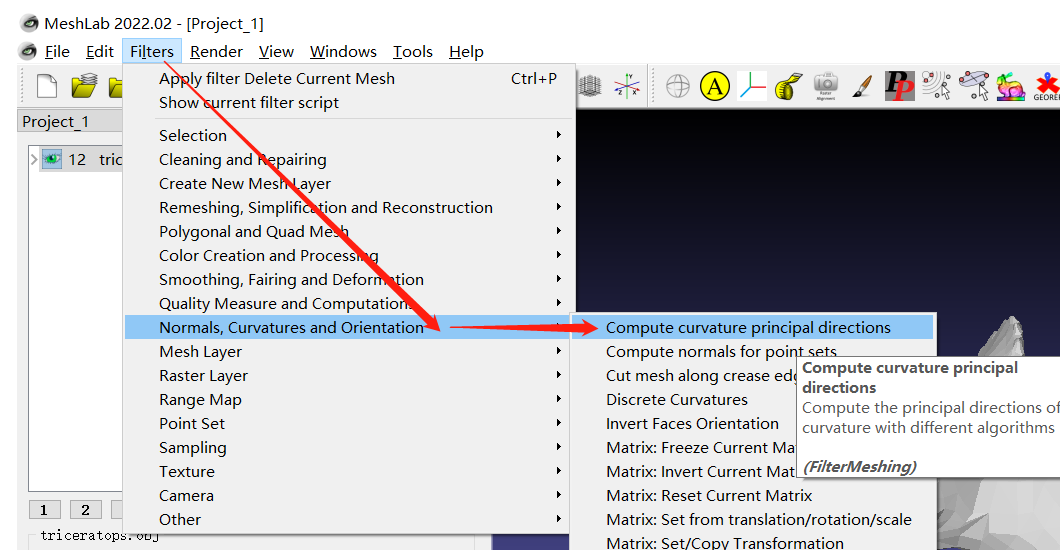The width and height of the screenshot is (1060, 550).
Task: Expand the triceratops layer tree arrow
Action: [34, 159]
